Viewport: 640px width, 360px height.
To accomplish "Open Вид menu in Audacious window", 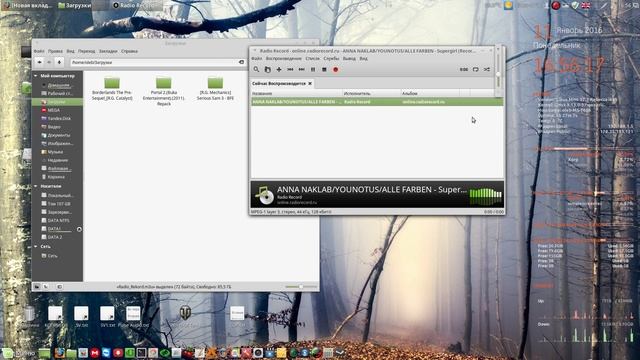I will coord(363,58).
